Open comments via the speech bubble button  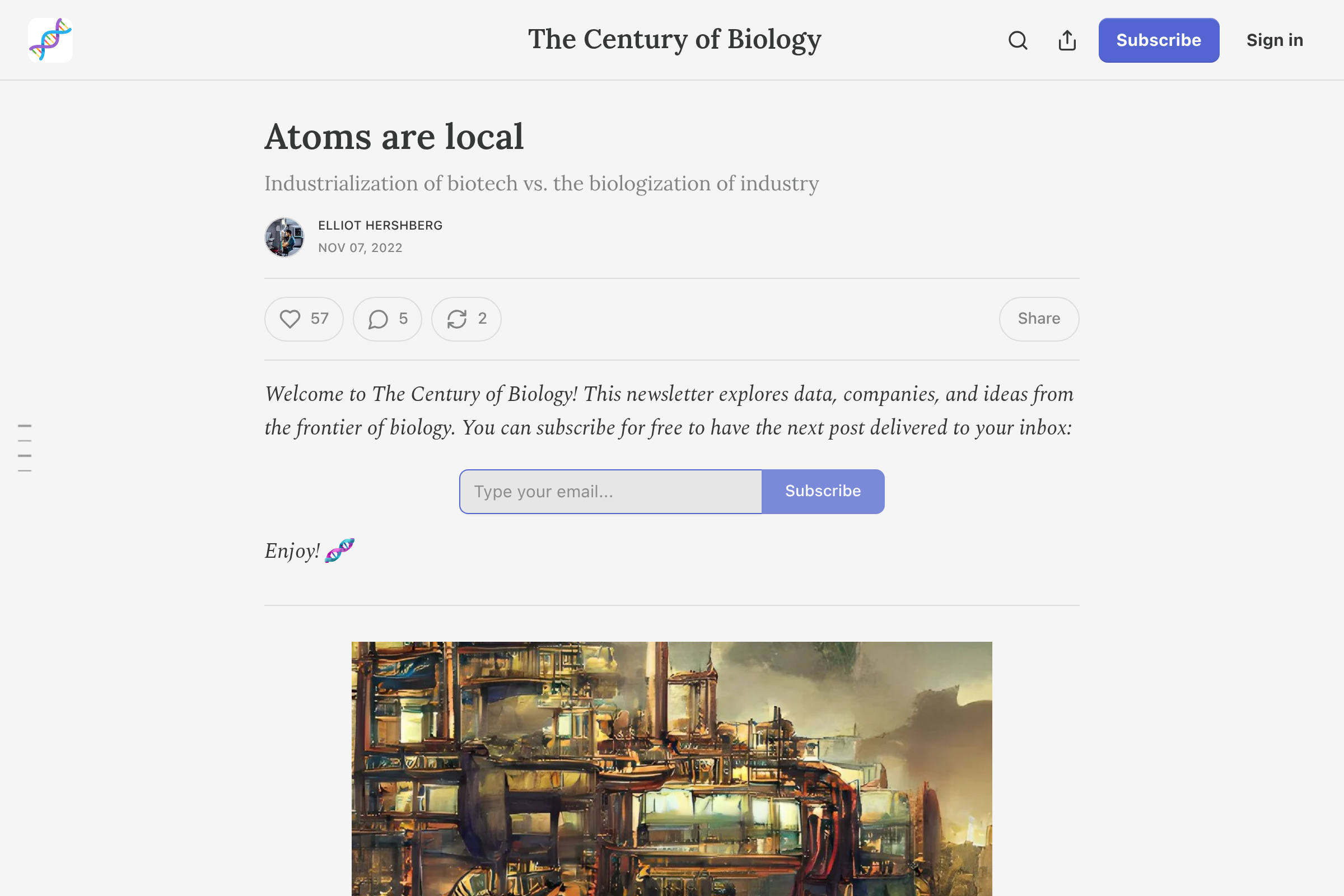387,319
